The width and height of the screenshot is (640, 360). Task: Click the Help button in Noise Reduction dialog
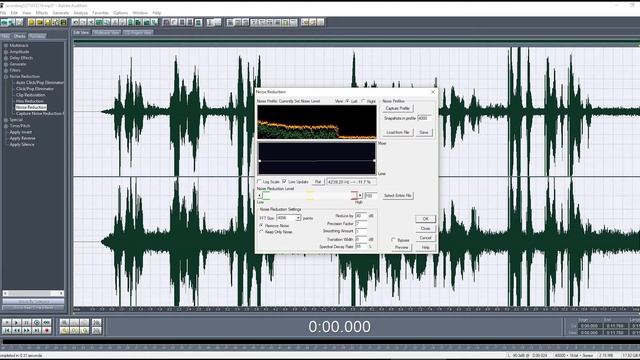[x=425, y=247]
